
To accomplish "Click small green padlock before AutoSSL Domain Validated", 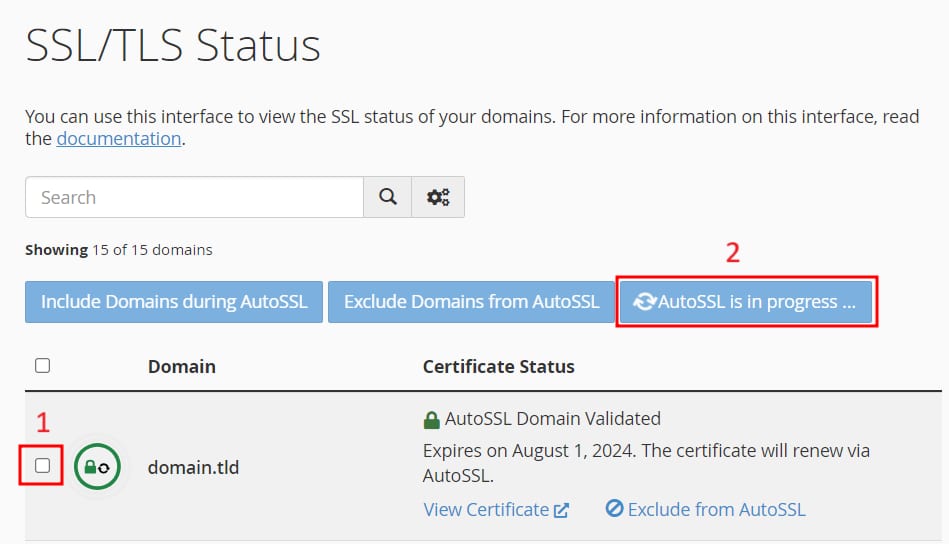I will pos(432,419).
